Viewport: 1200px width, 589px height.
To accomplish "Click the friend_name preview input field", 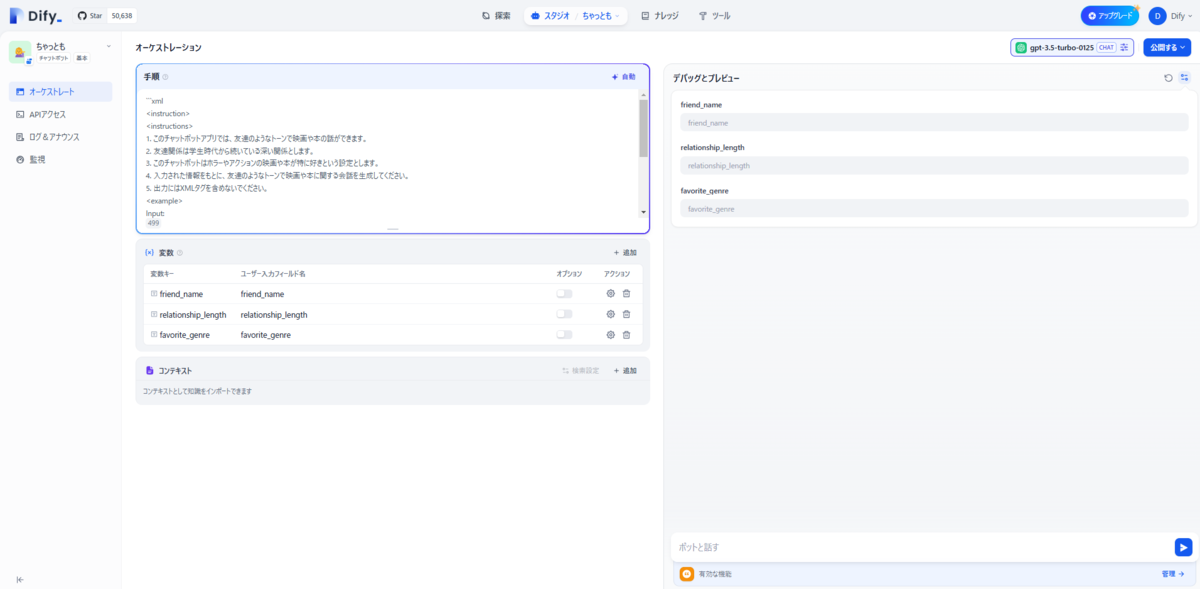I will pos(934,123).
